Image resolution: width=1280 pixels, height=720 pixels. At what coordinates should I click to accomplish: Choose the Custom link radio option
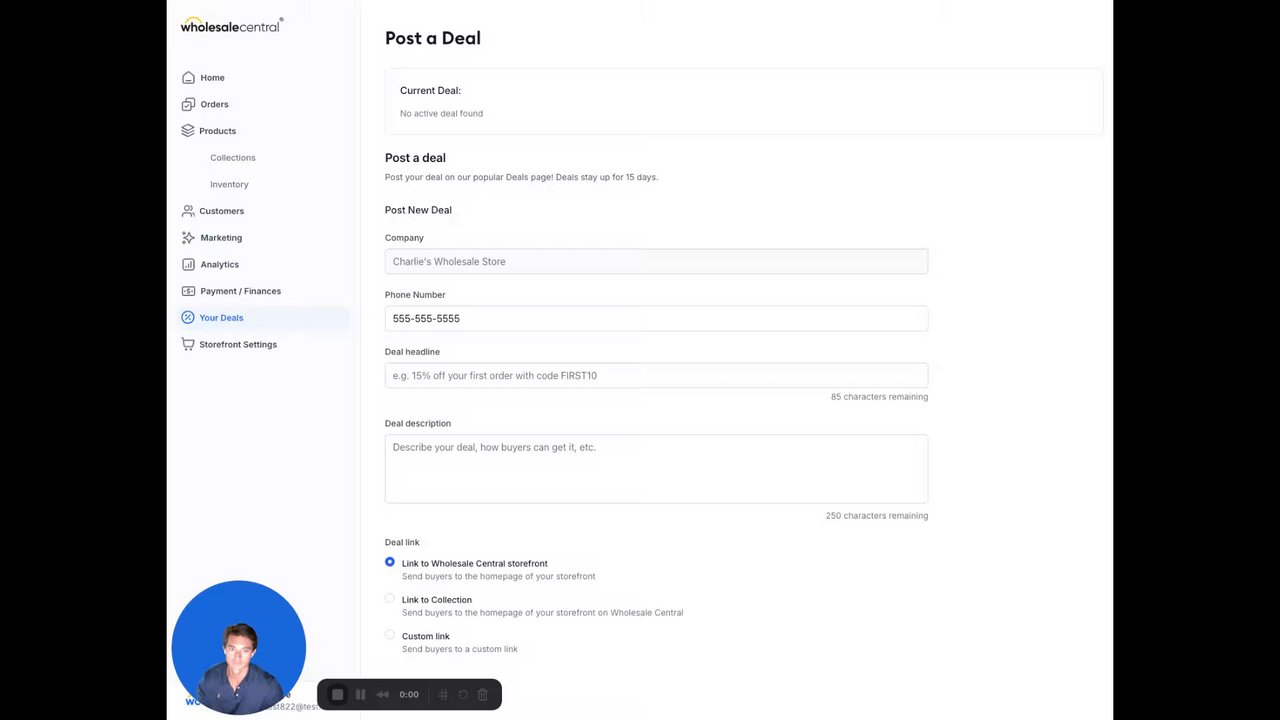[390, 635]
